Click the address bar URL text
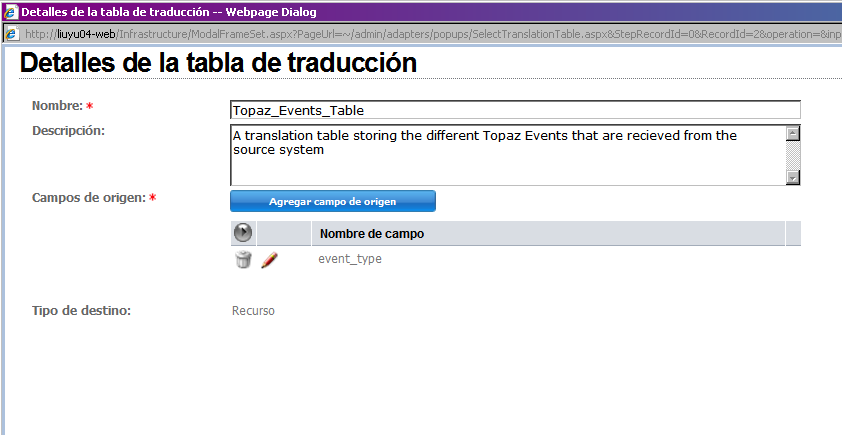 [x=433, y=34]
